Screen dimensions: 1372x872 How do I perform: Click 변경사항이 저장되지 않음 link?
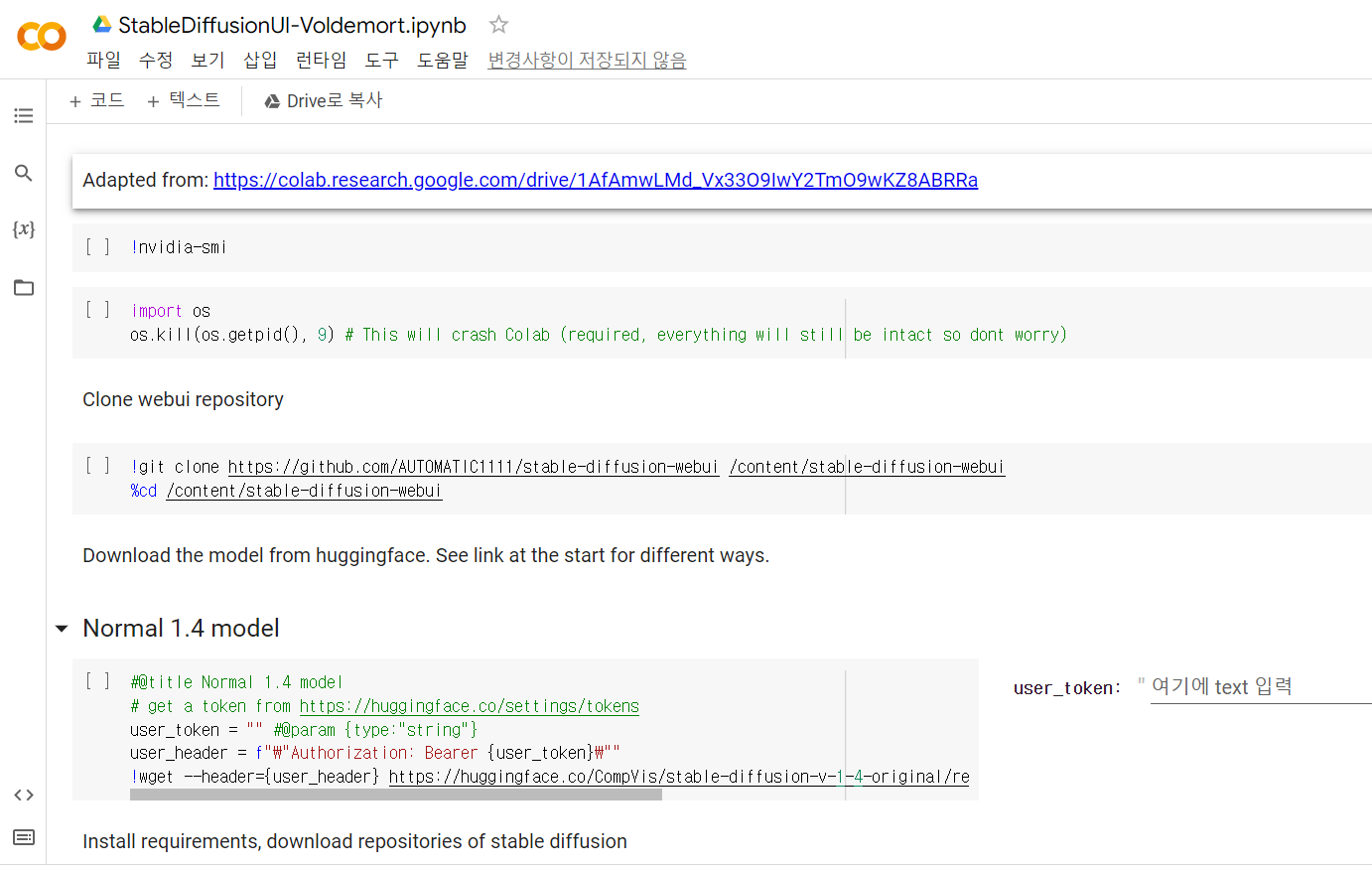point(587,60)
